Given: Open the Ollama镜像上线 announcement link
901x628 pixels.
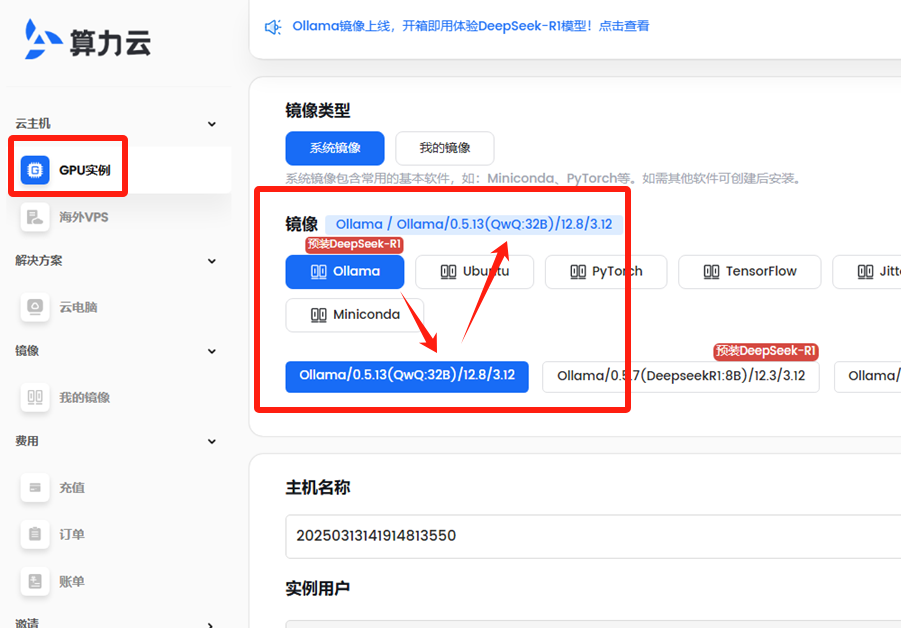Looking at the screenshot, I should (x=471, y=26).
